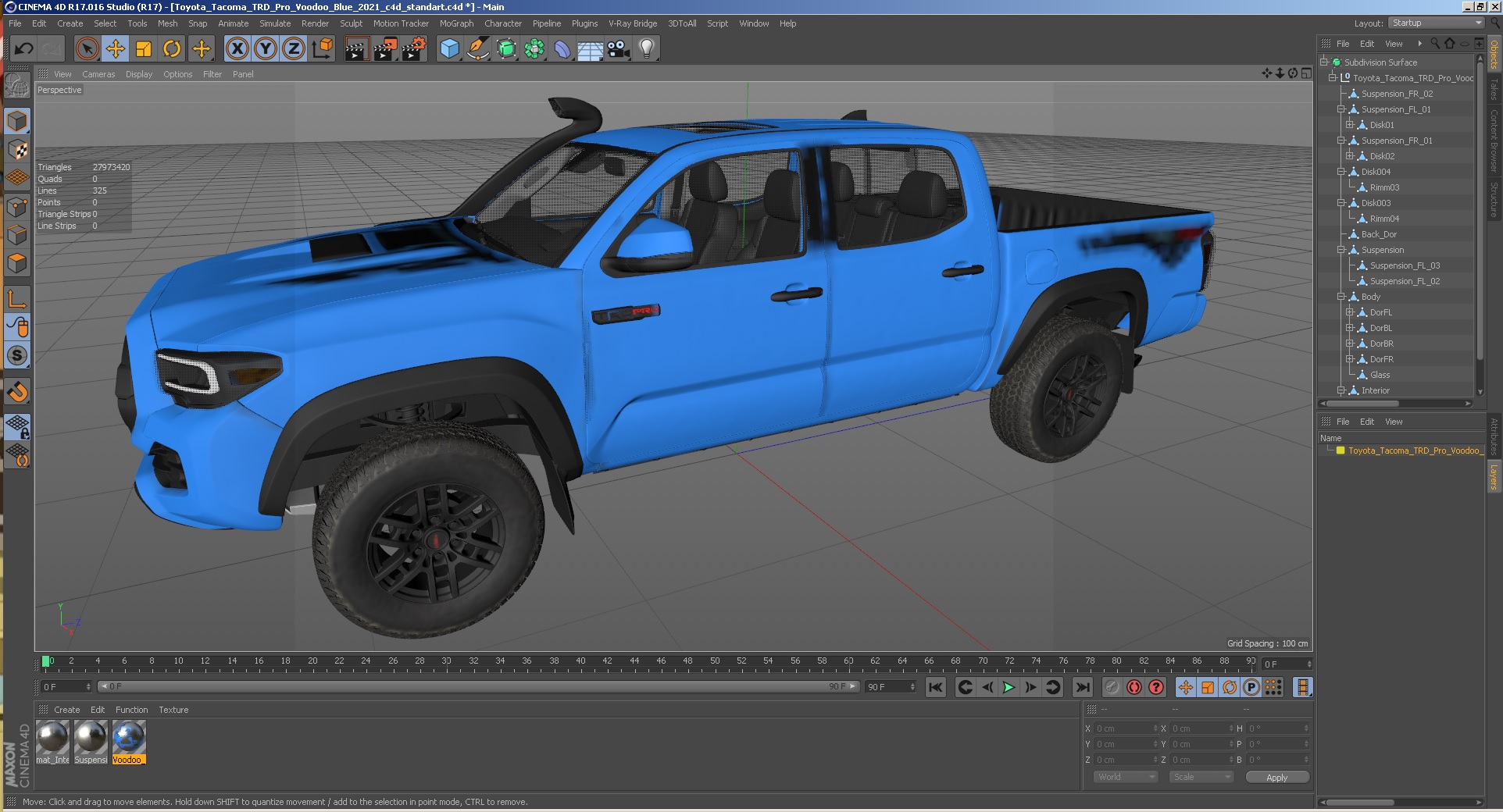This screenshot has height=812, width=1503.
Task: Play the animation forward
Action: coord(1009,687)
